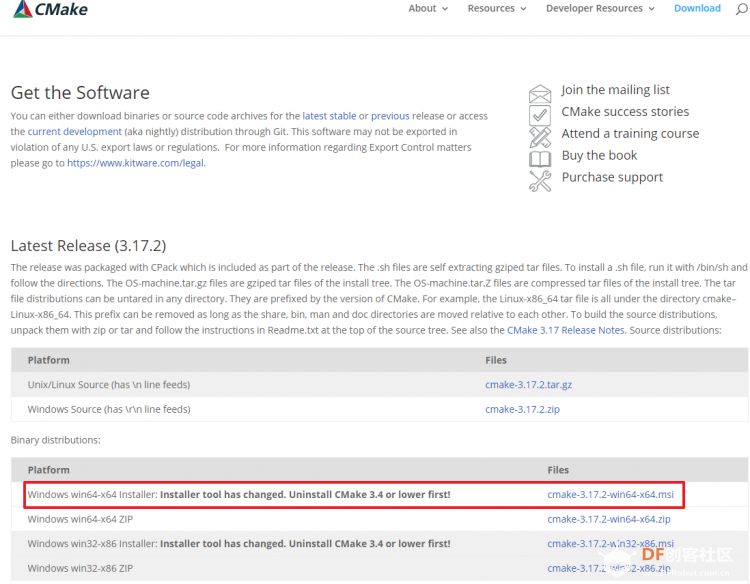Open the search magnifier icon

point(741,9)
